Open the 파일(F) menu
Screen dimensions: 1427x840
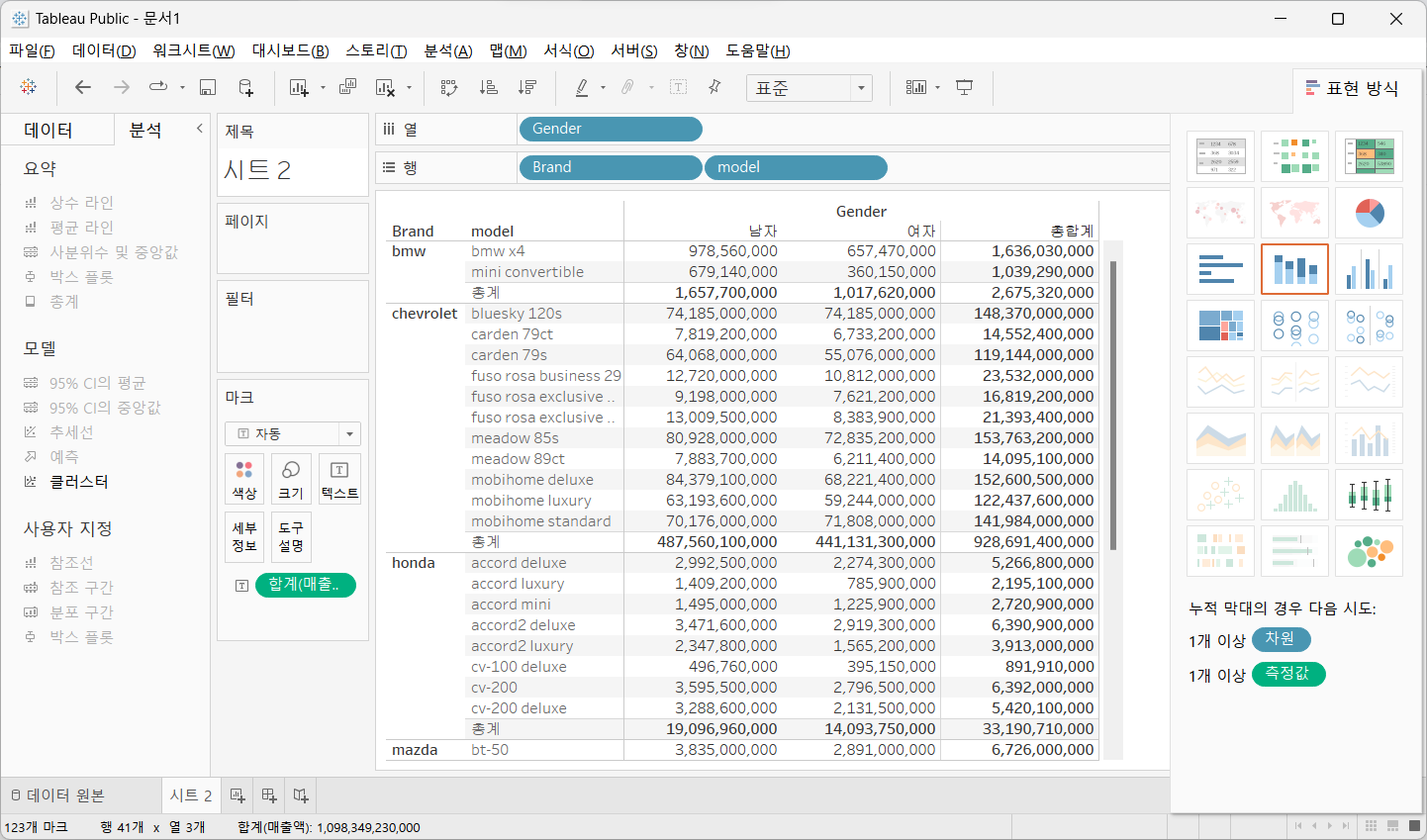[32, 50]
